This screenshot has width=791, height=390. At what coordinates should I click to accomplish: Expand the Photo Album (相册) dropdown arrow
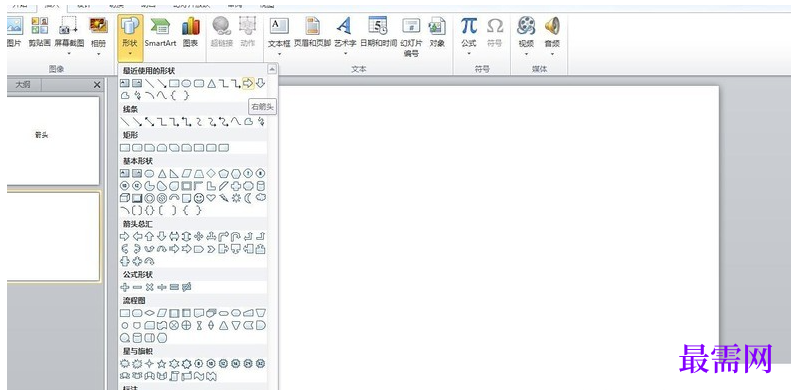(98, 53)
